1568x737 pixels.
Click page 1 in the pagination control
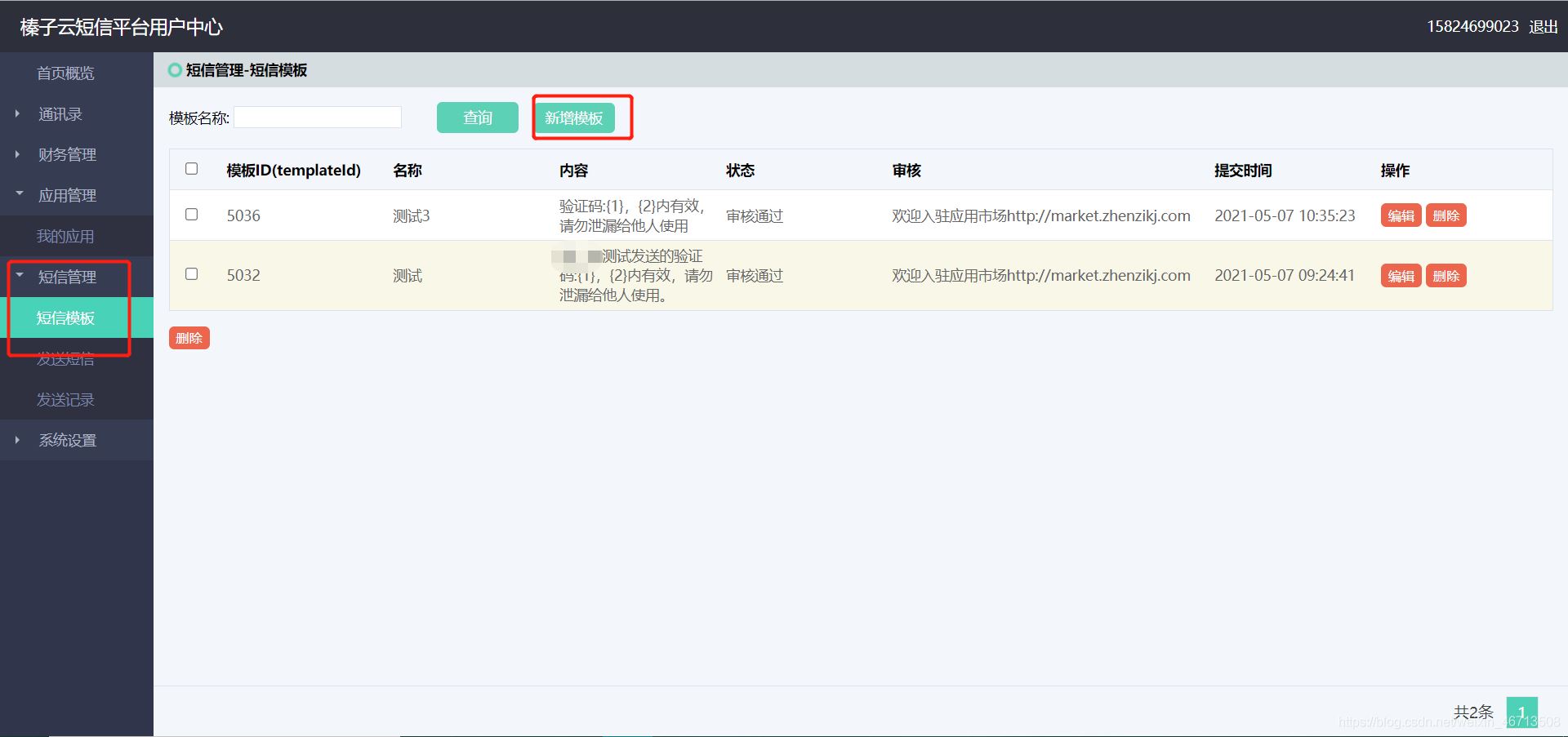point(1524,712)
